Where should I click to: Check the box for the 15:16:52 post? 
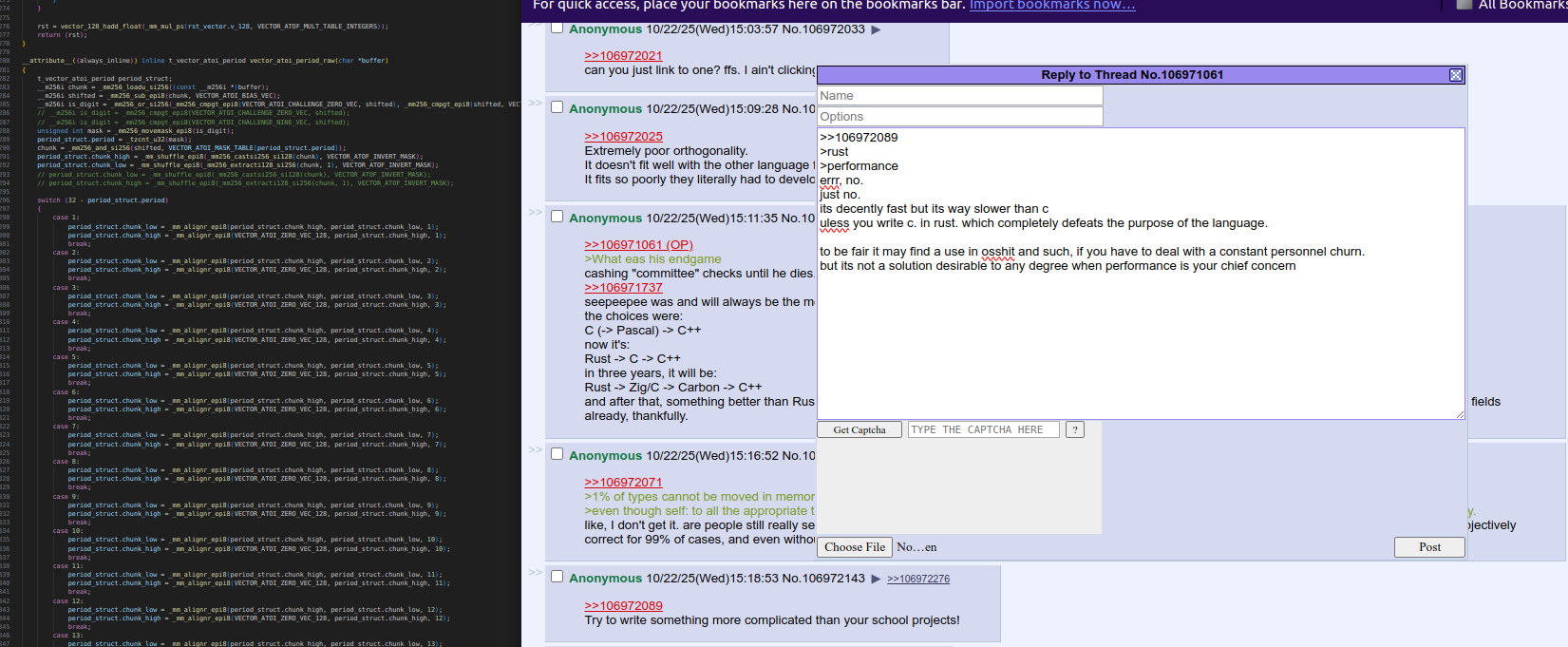[x=557, y=454]
